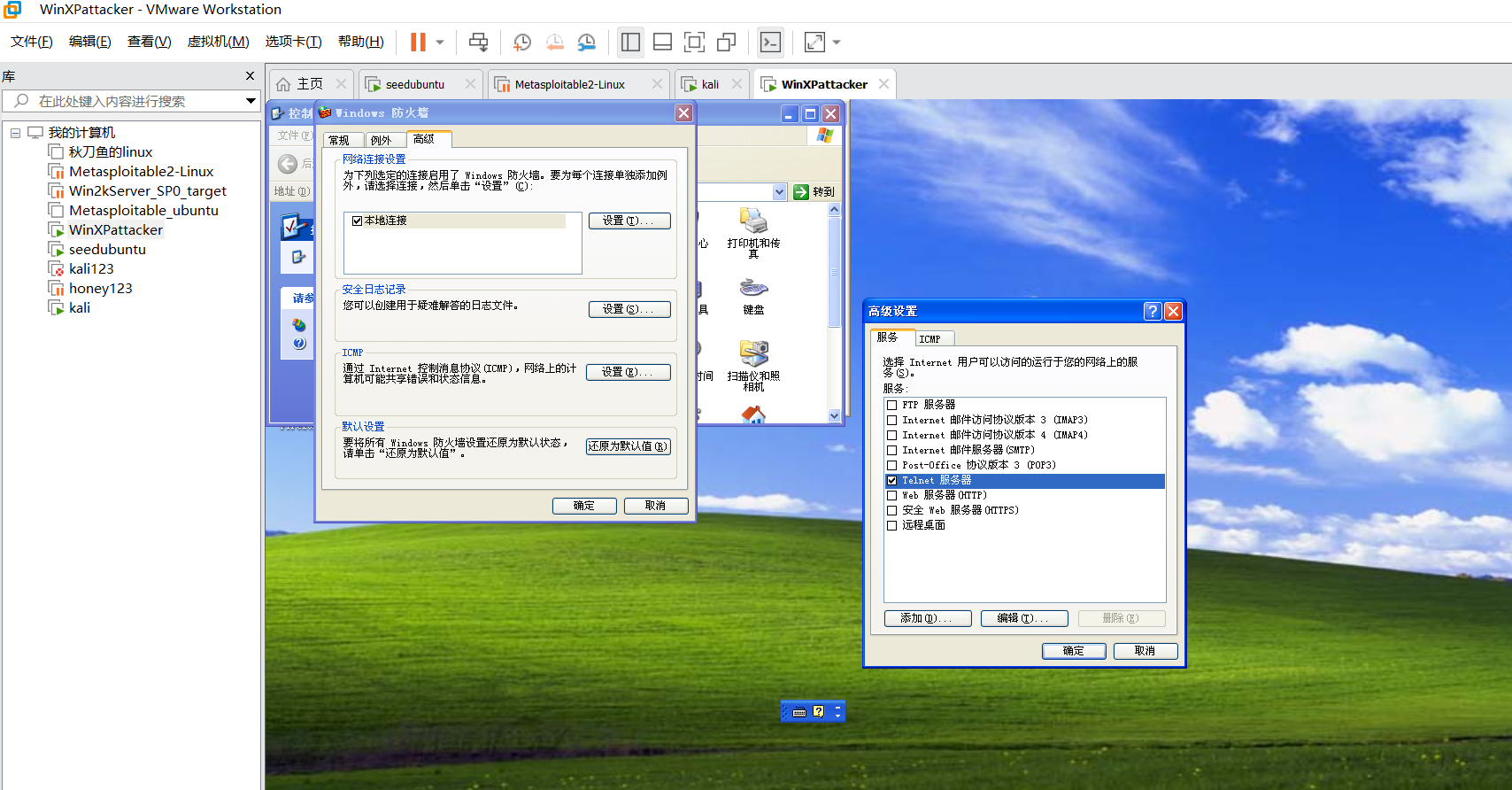The width and height of the screenshot is (1512, 790).
Task: Go to the 主页 home tab
Action: [x=310, y=84]
